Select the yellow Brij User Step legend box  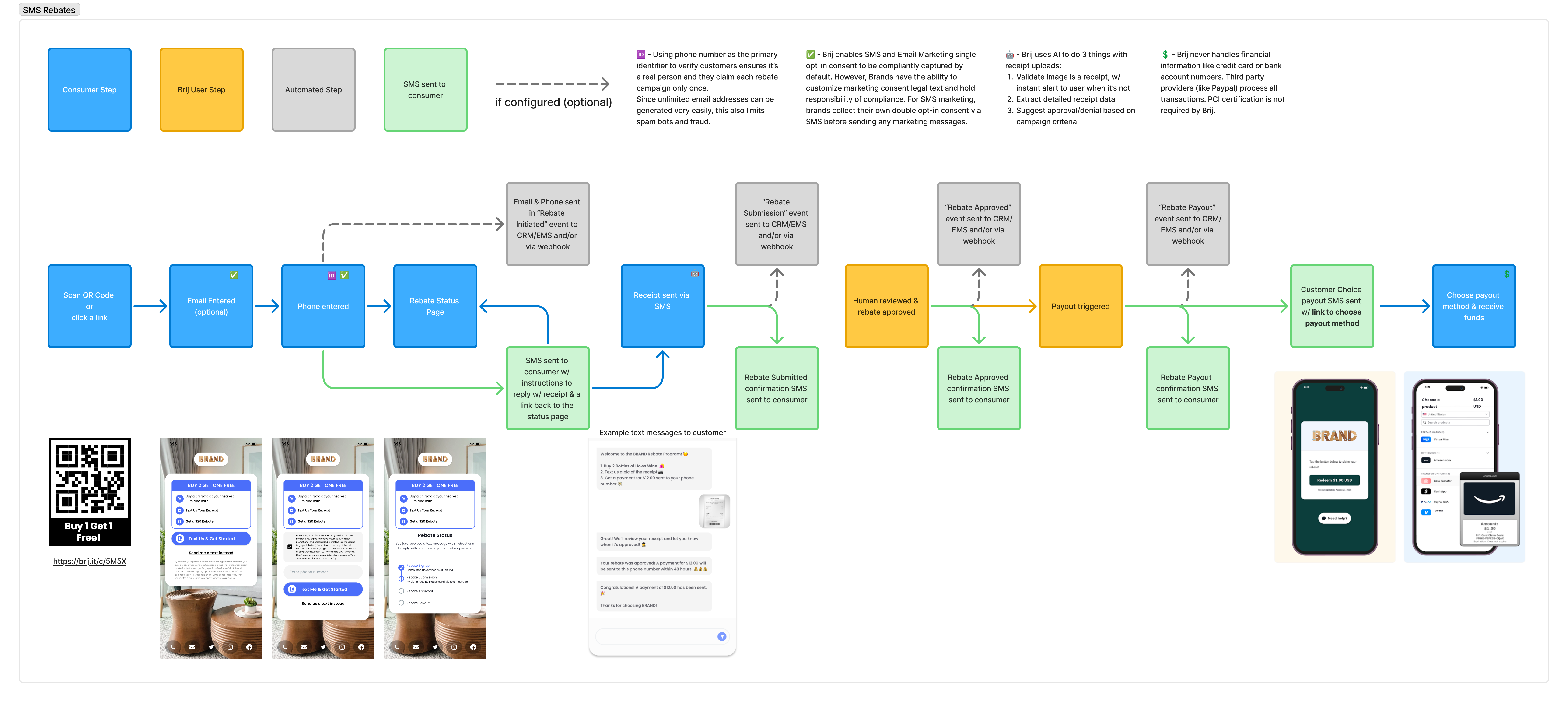point(201,90)
